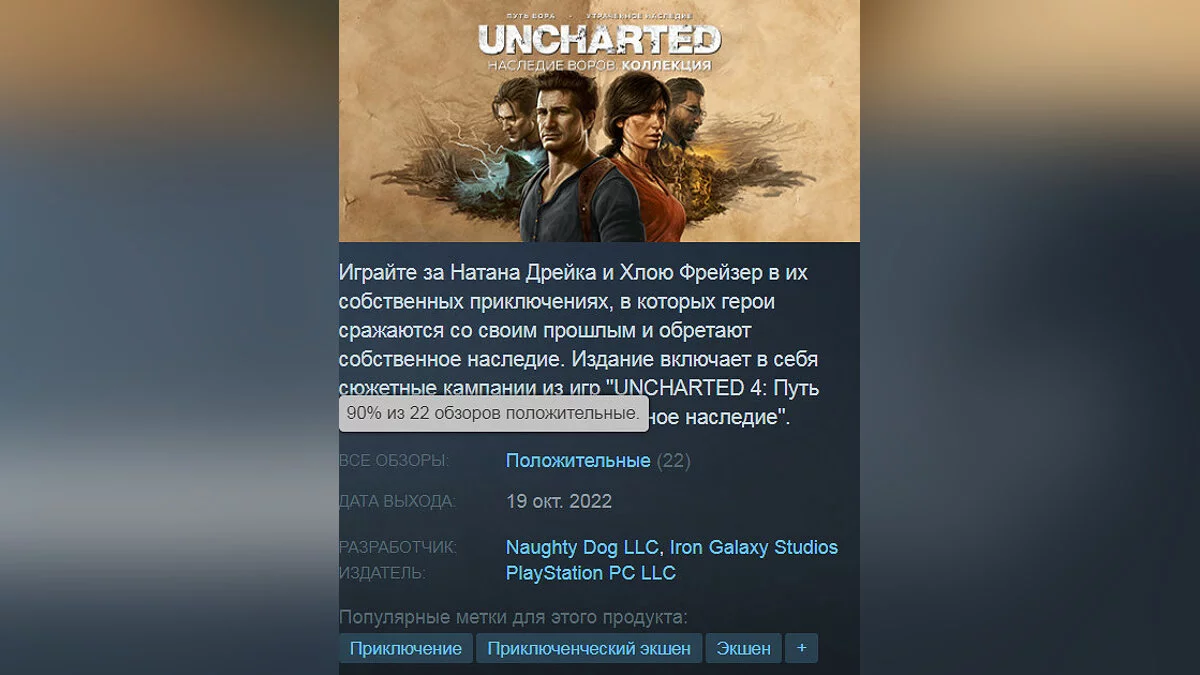Click the (22) review count

[673, 461]
